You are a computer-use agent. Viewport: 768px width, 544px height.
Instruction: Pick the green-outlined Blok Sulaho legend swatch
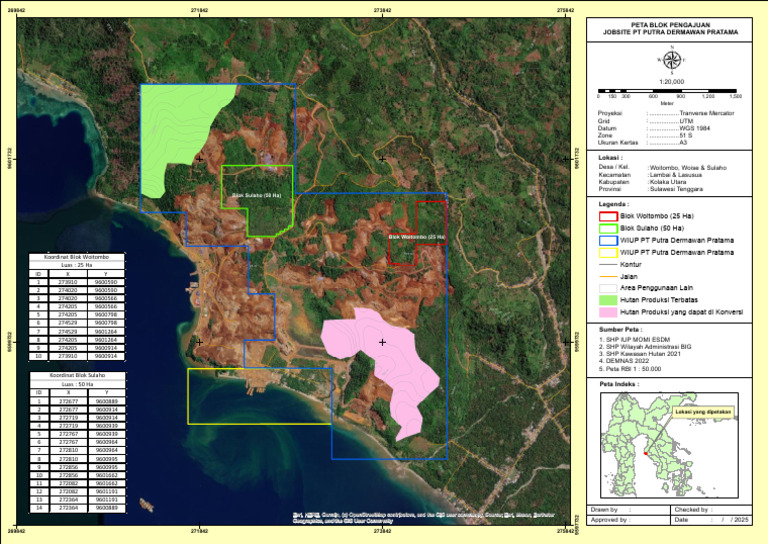[x=608, y=228]
